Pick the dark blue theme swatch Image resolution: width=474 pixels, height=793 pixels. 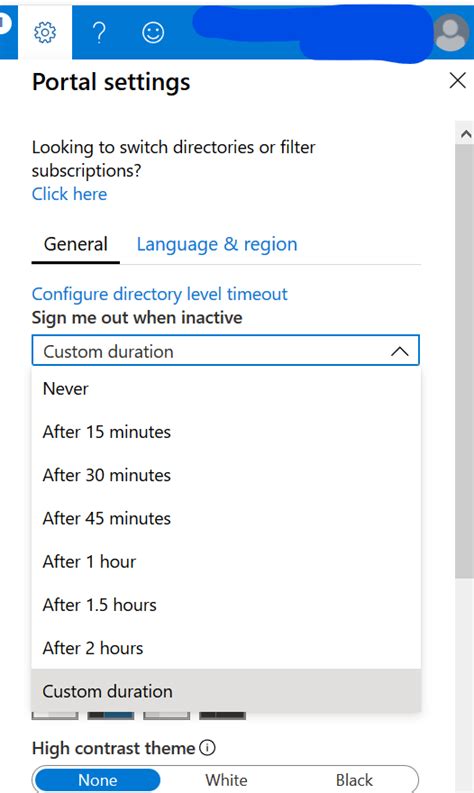111,715
